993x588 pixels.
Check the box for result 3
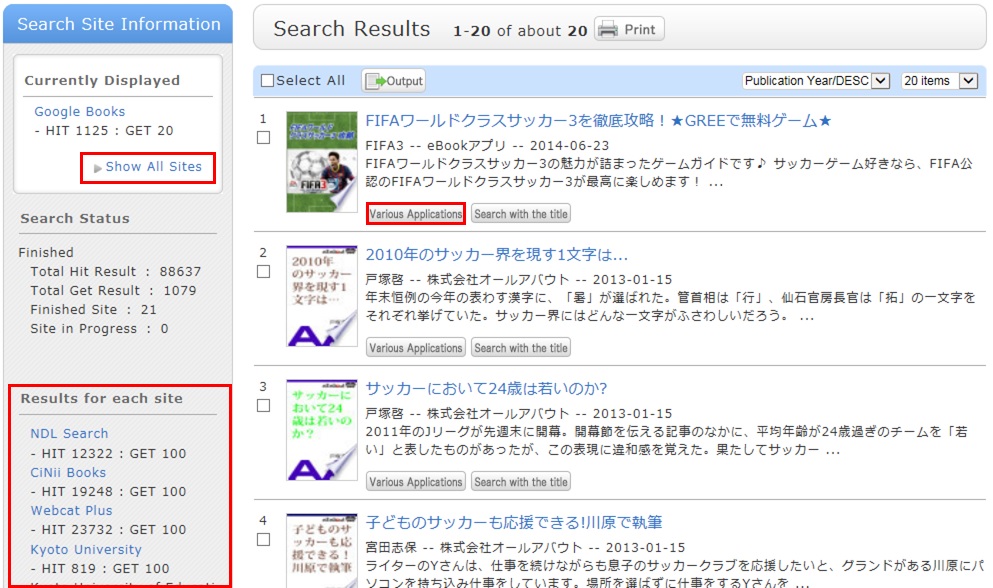point(264,406)
